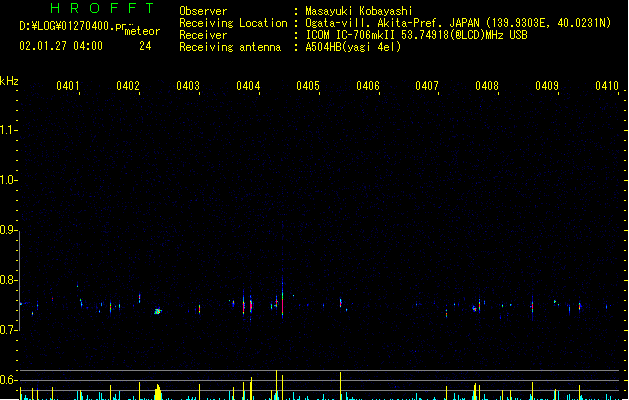Screen dimensions: 629x400
Task: Click the 0406 time marker
Action: click(x=368, y=86)
